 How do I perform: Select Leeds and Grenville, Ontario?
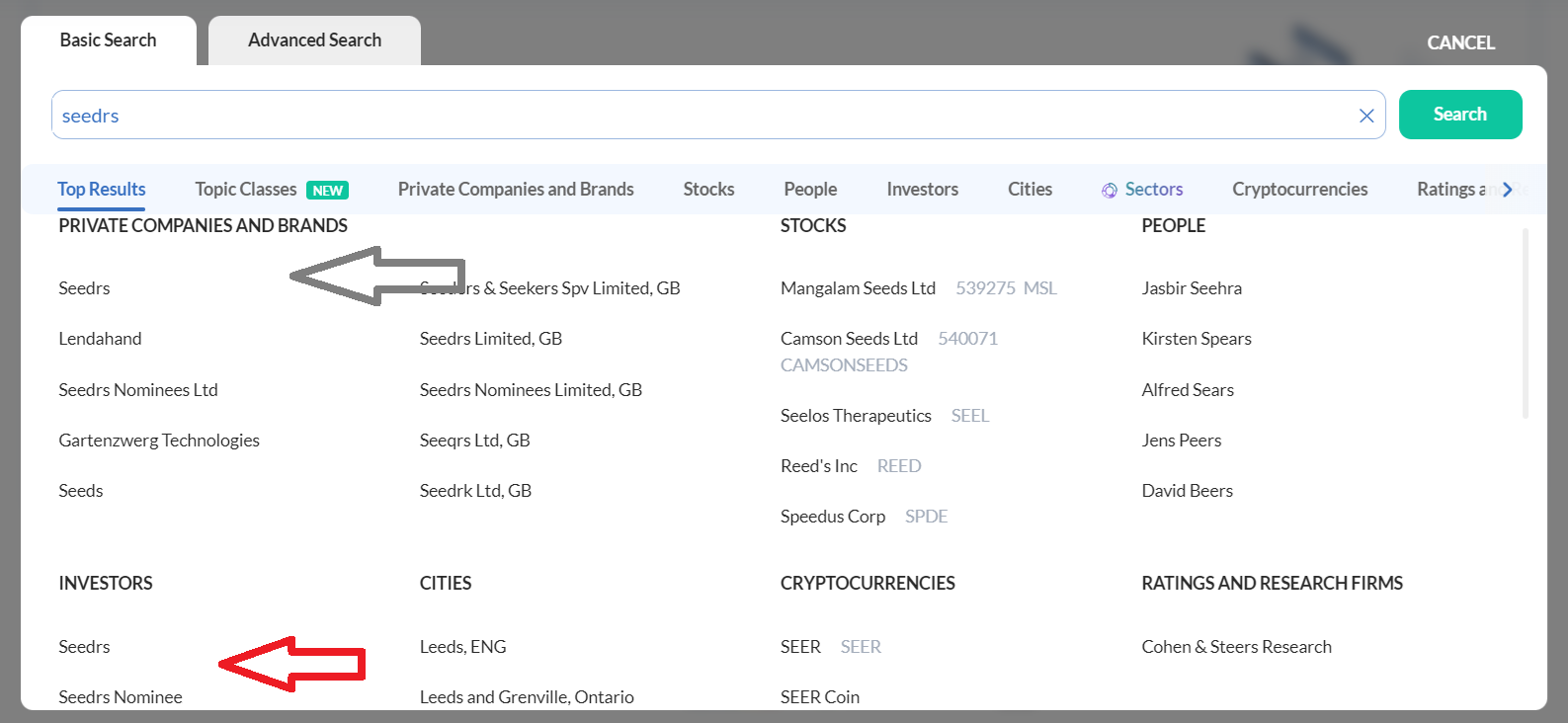point(527,697)
